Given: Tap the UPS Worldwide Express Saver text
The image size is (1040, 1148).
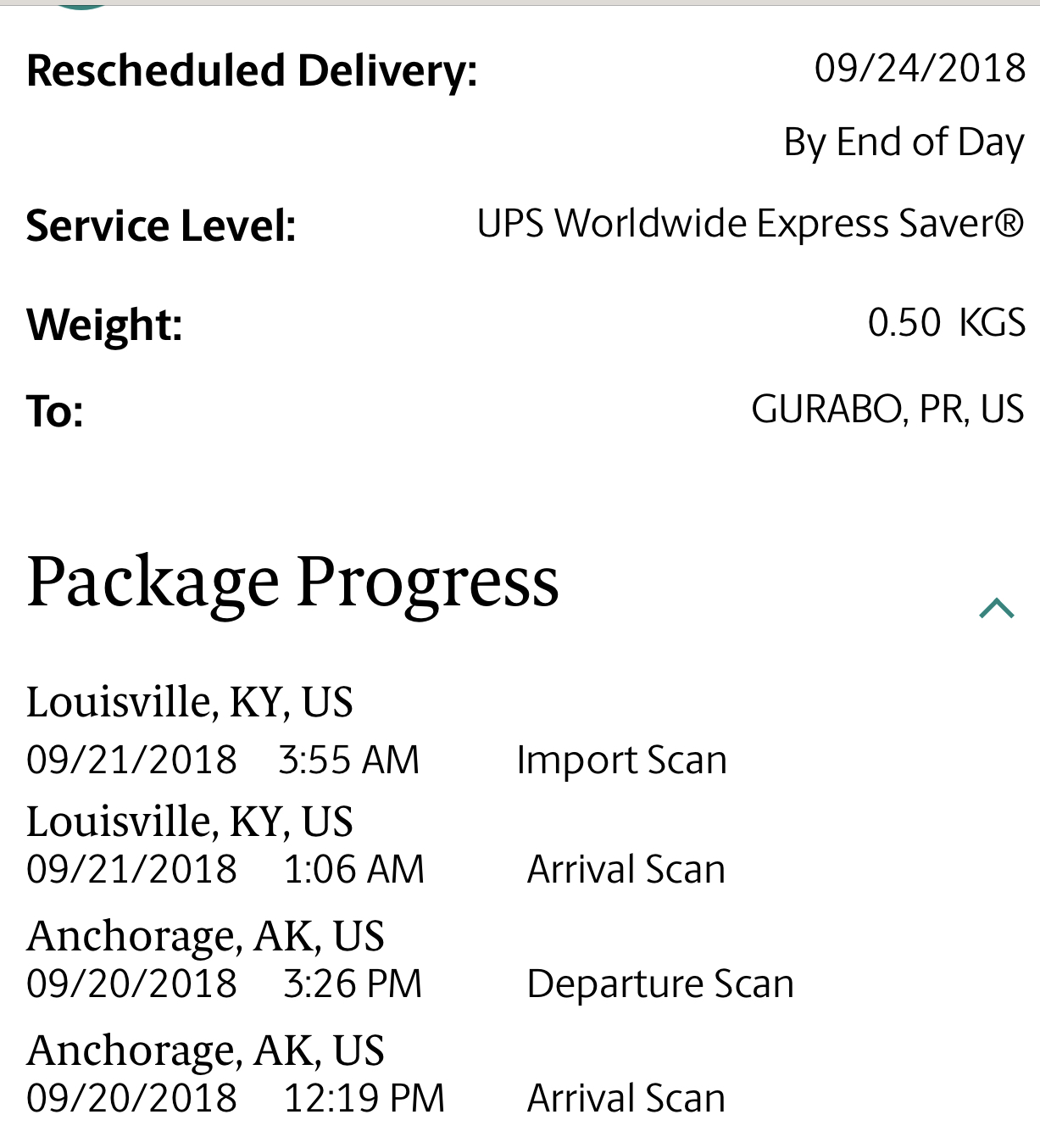Looking at the screenshot, I should [750, 224].
